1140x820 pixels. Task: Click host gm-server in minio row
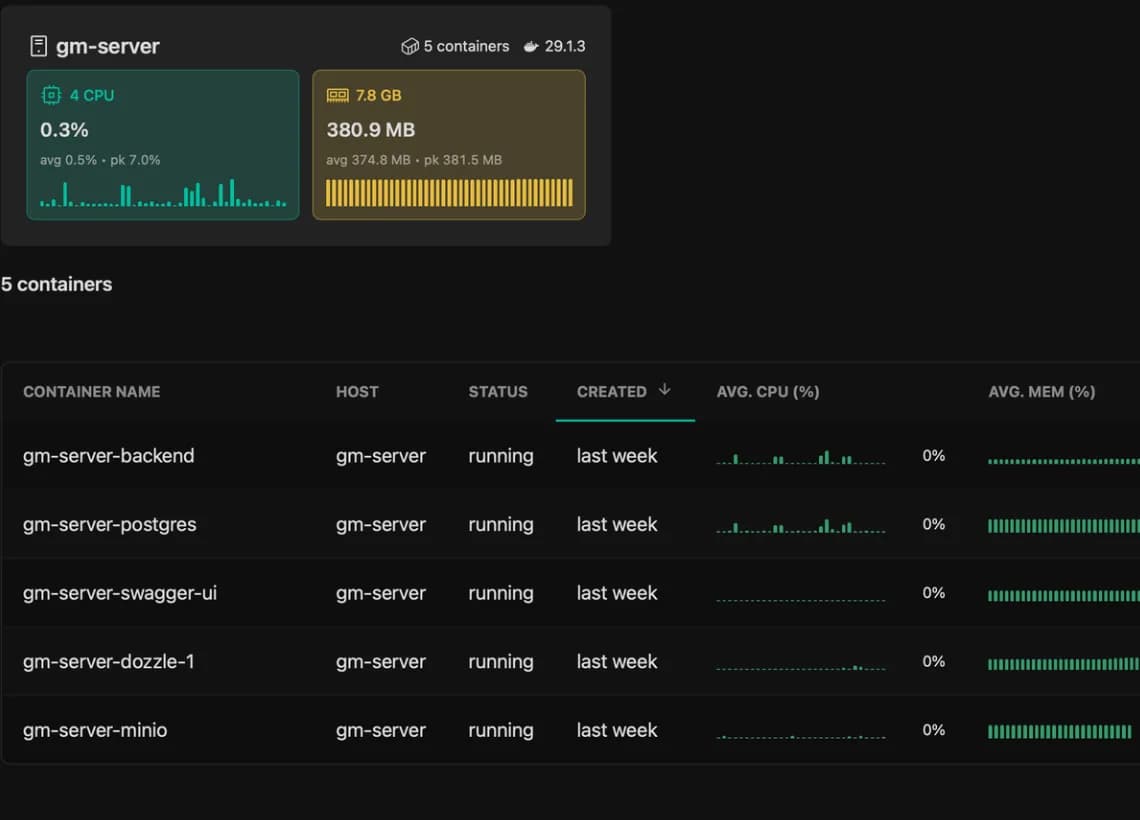click(381, 731)
